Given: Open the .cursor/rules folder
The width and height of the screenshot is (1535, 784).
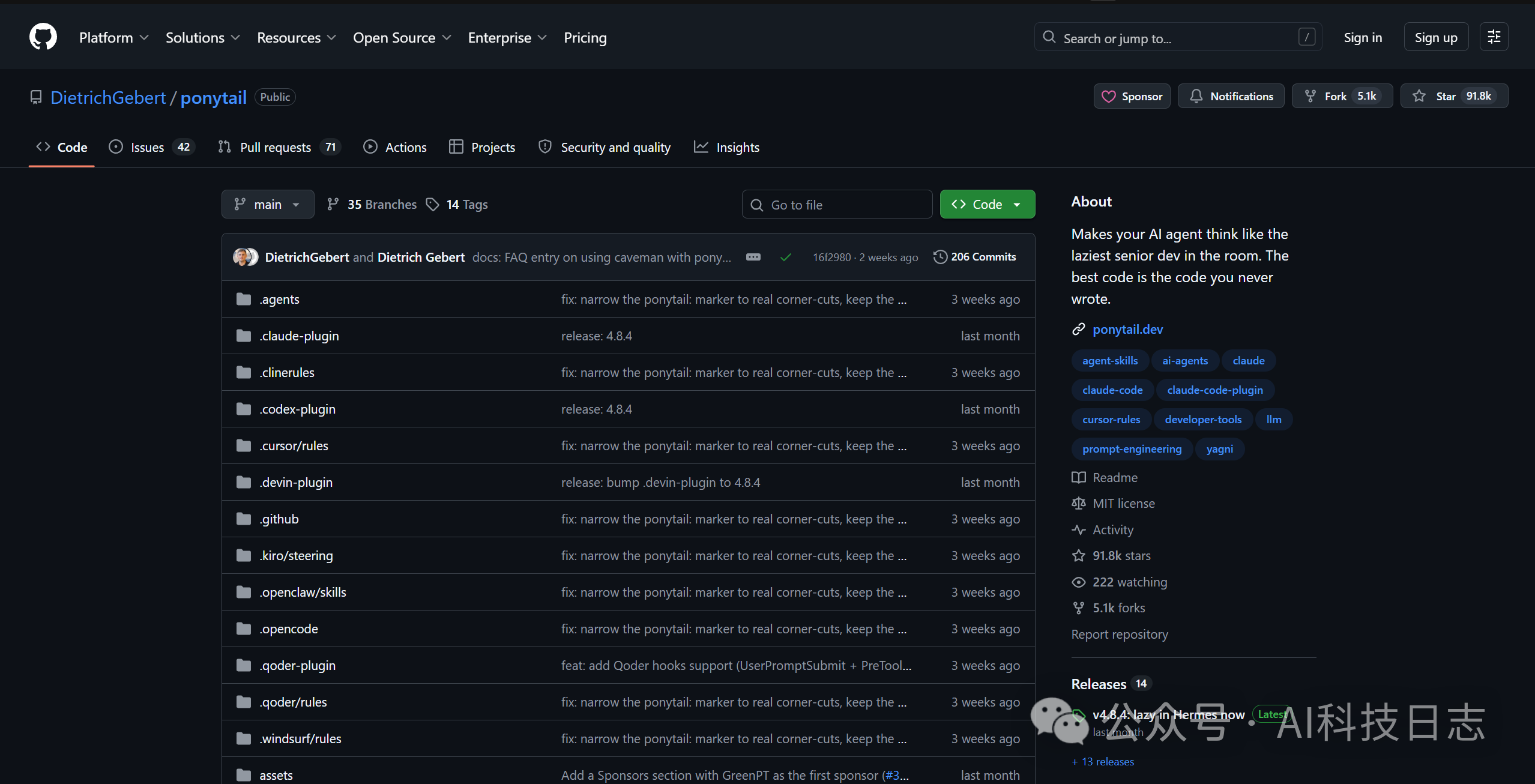Looking at the screenshot, I should click(x=294, y=445).
